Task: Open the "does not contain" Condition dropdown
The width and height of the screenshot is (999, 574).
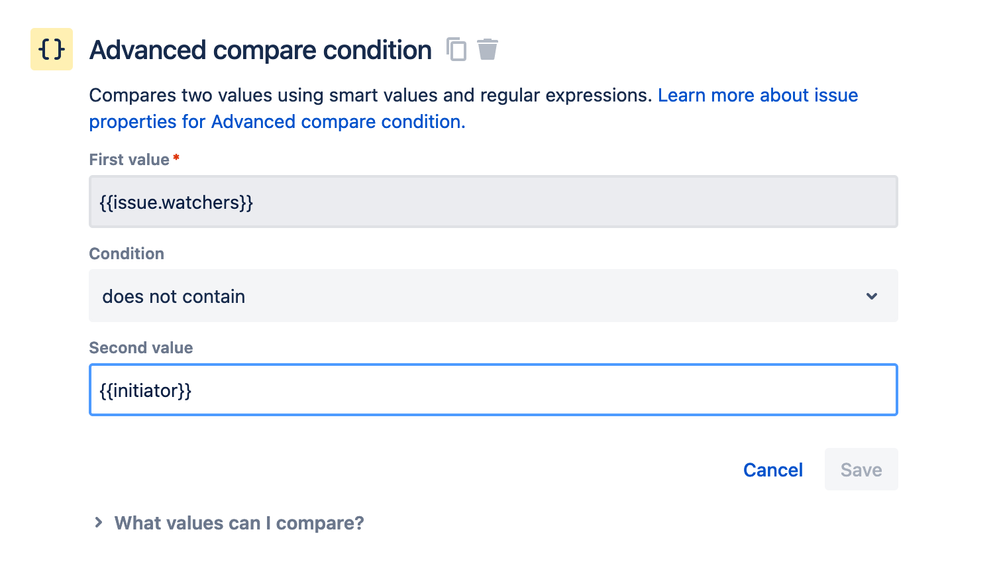Action: pyautogui.click(x=480, y=296)
